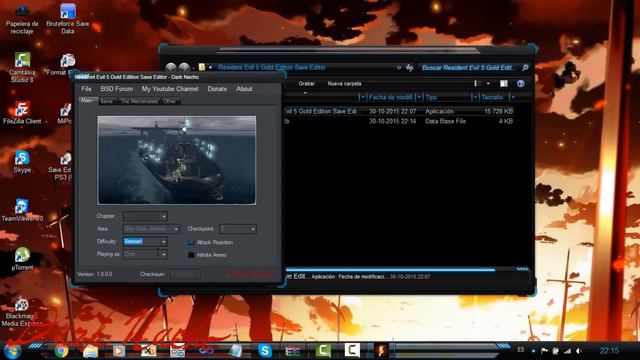
Task: Click the Grabar button in Explorer
Action: (307, 84)
